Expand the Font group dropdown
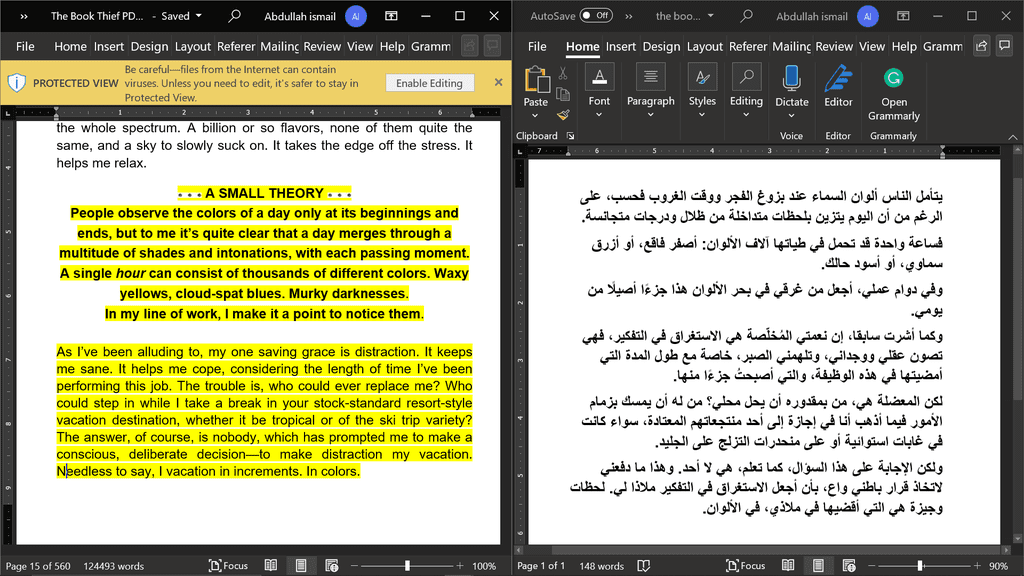Screen dimensions: 1024x576 point(599,115)
